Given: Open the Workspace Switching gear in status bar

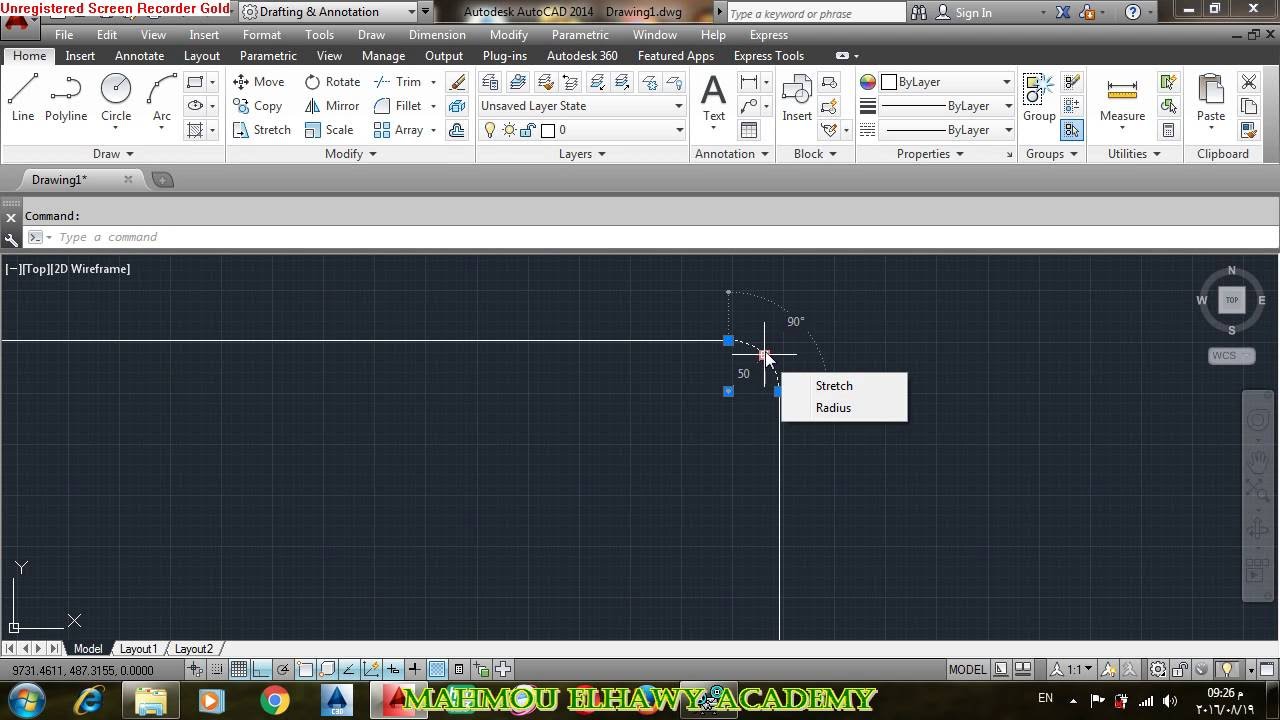Looking at the screenshot, I should (1157, 670).
